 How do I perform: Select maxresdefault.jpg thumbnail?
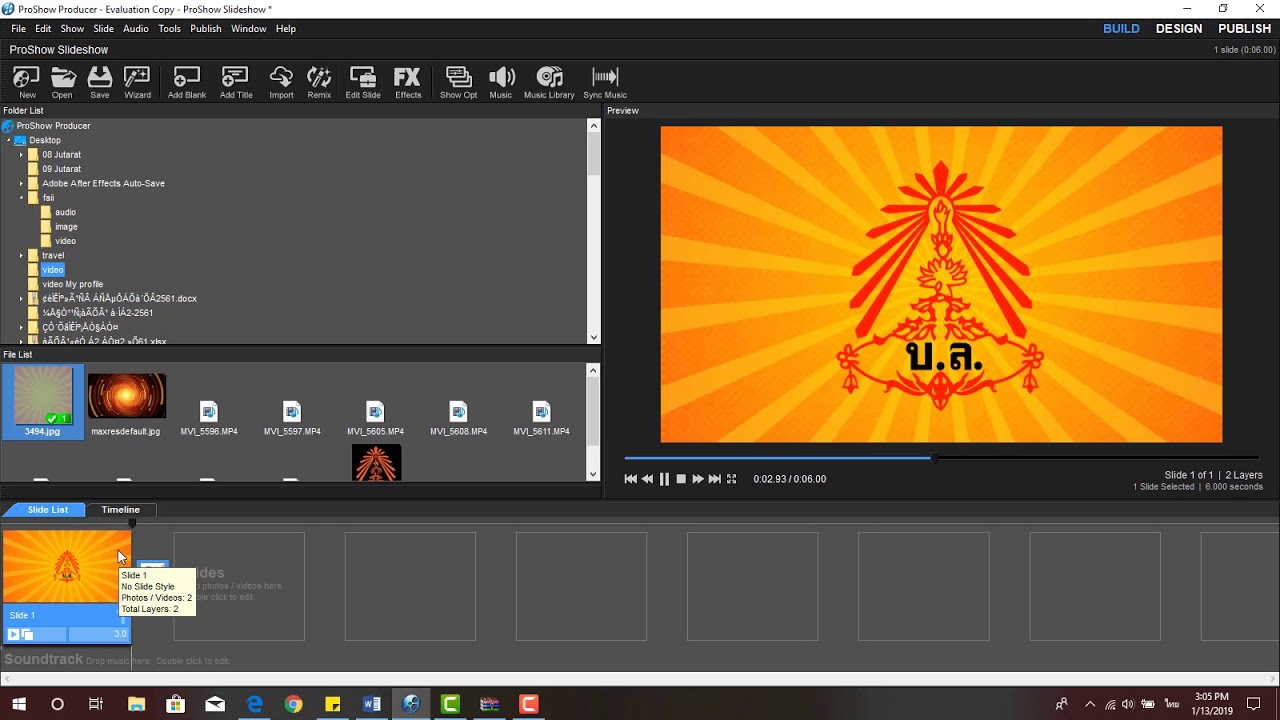[x=126, y=405]
